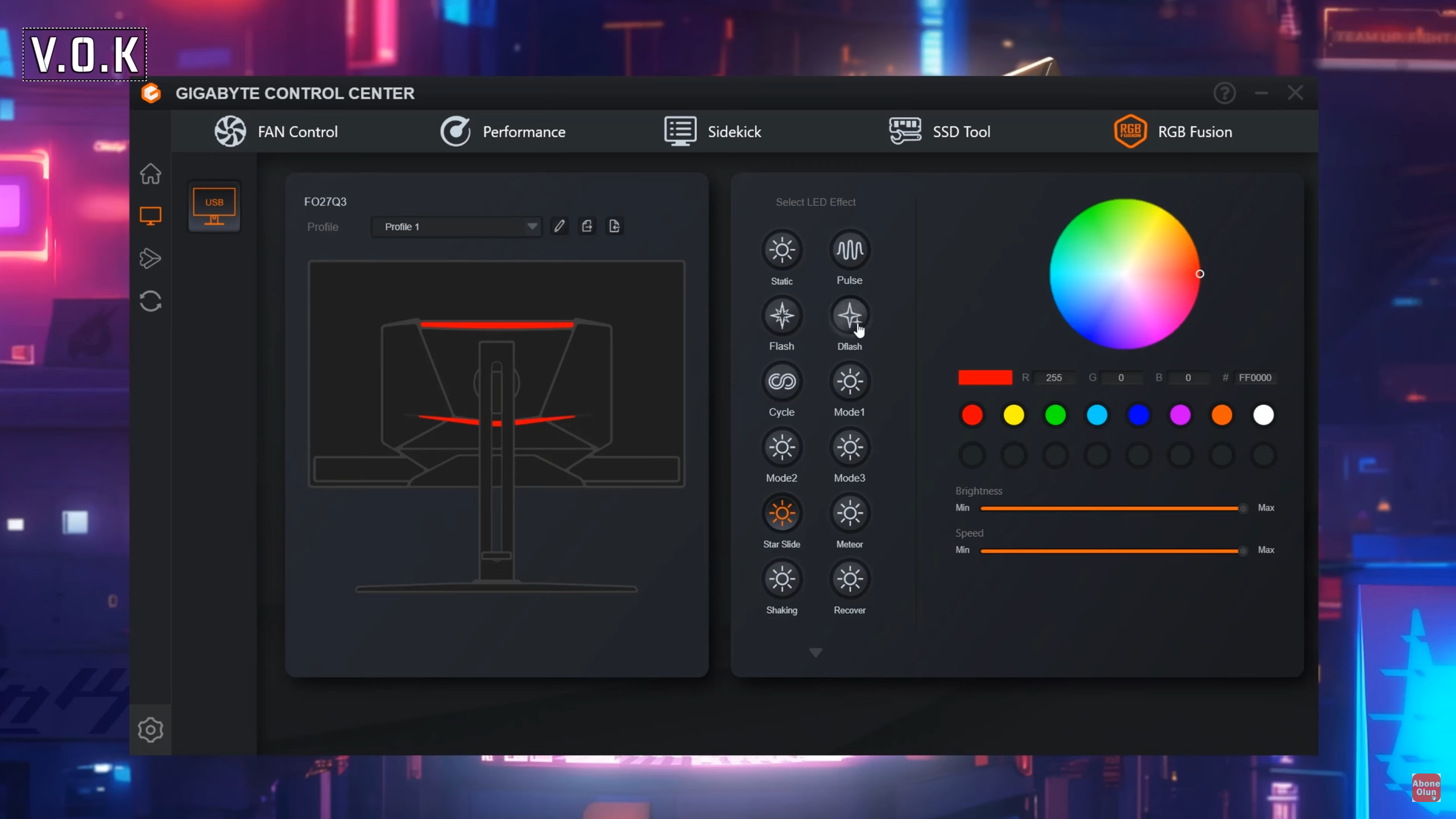Click the G value input field
This screenshot has width=1456, height=819.
click(x=1121, y=378)
